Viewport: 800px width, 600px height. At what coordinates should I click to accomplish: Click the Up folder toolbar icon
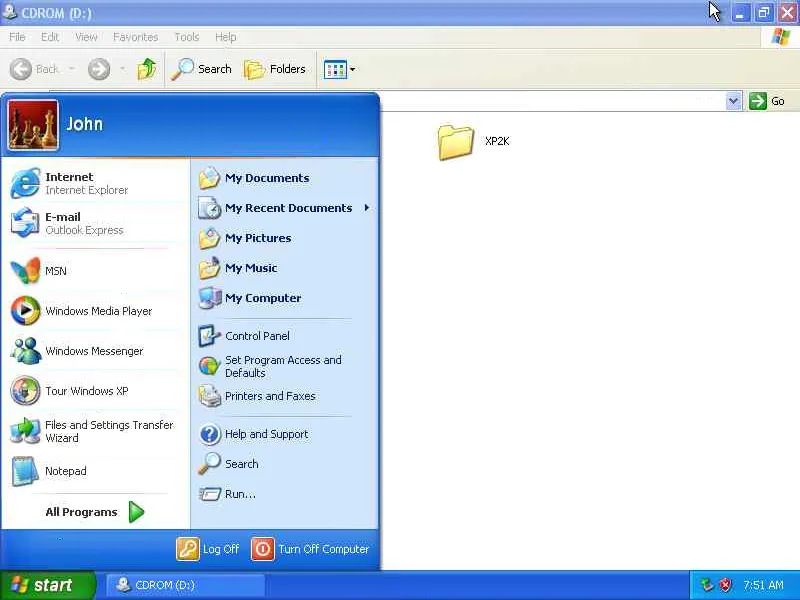pyautogui.click(x=146, y=69)
